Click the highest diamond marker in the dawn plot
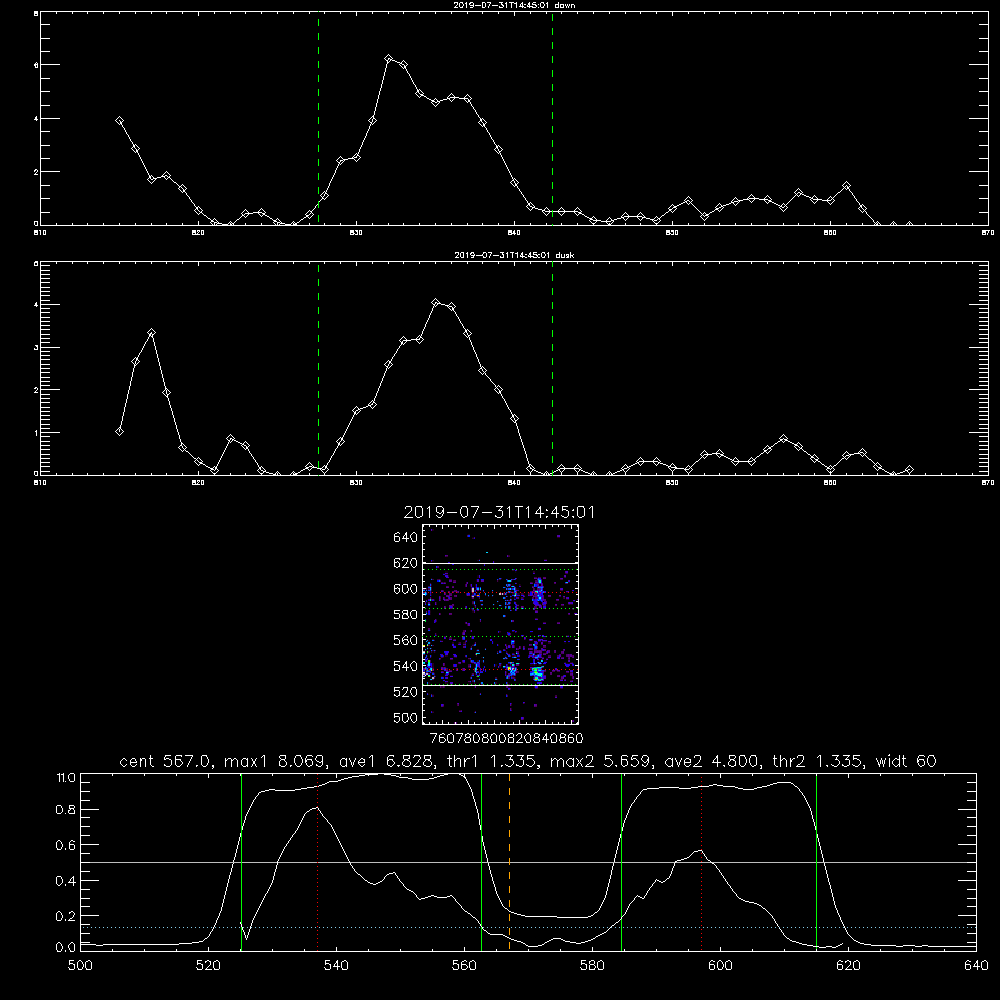This screenshot has height=1000, width=1000. pos(388,59)
